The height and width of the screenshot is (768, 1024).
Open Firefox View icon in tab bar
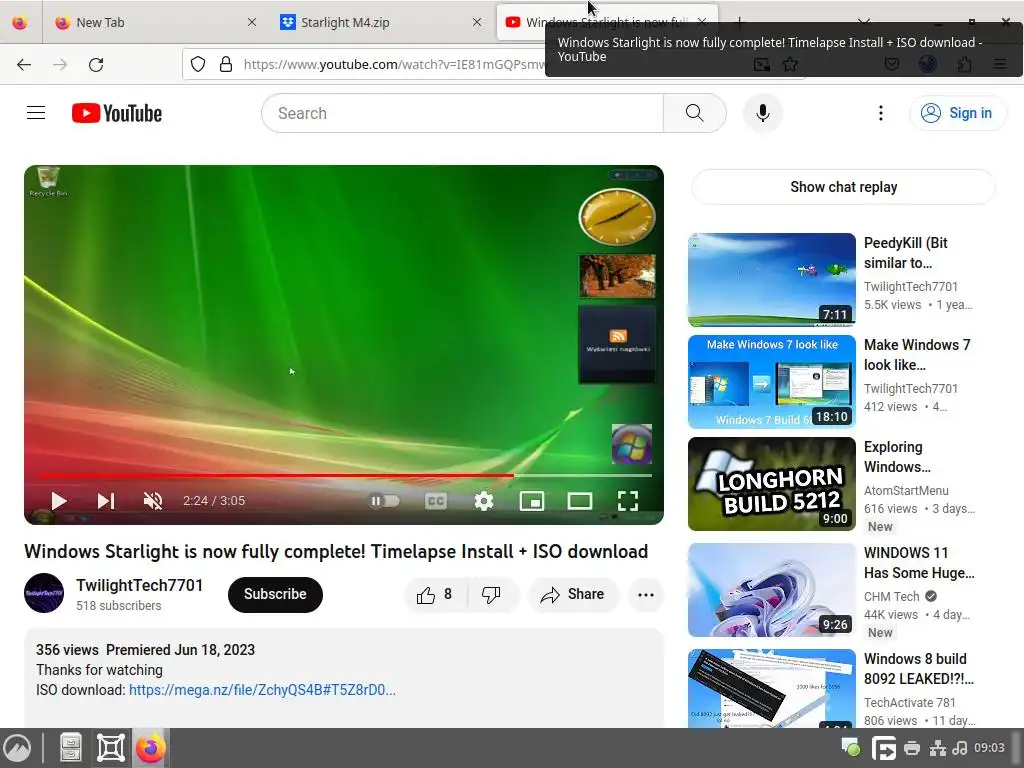pyautogui.click(x=20, y=22)
